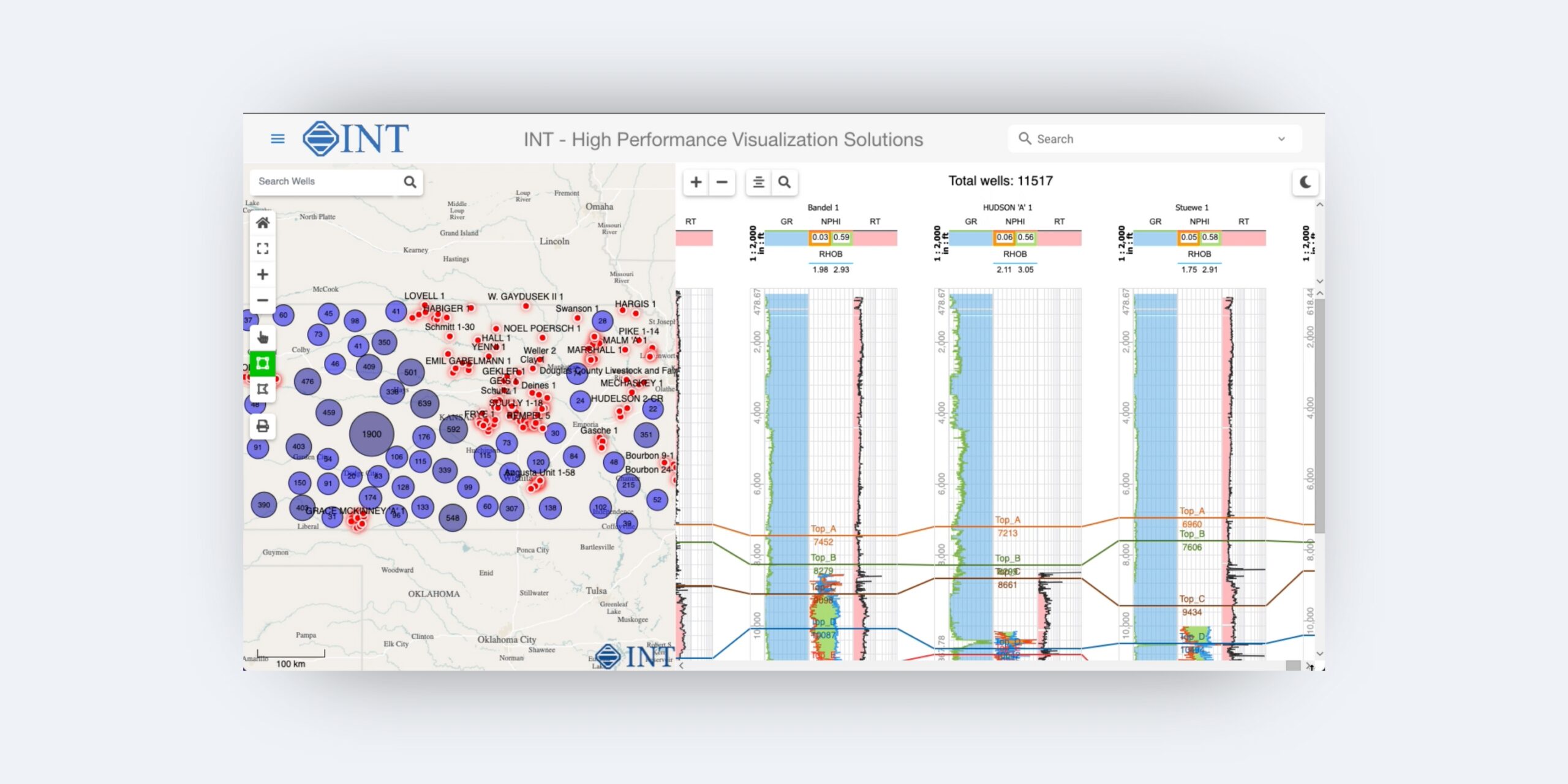The image size is (1568, 784).
Task: Click the log view vertical scrollbar thumb
Action: (1320, 417)
